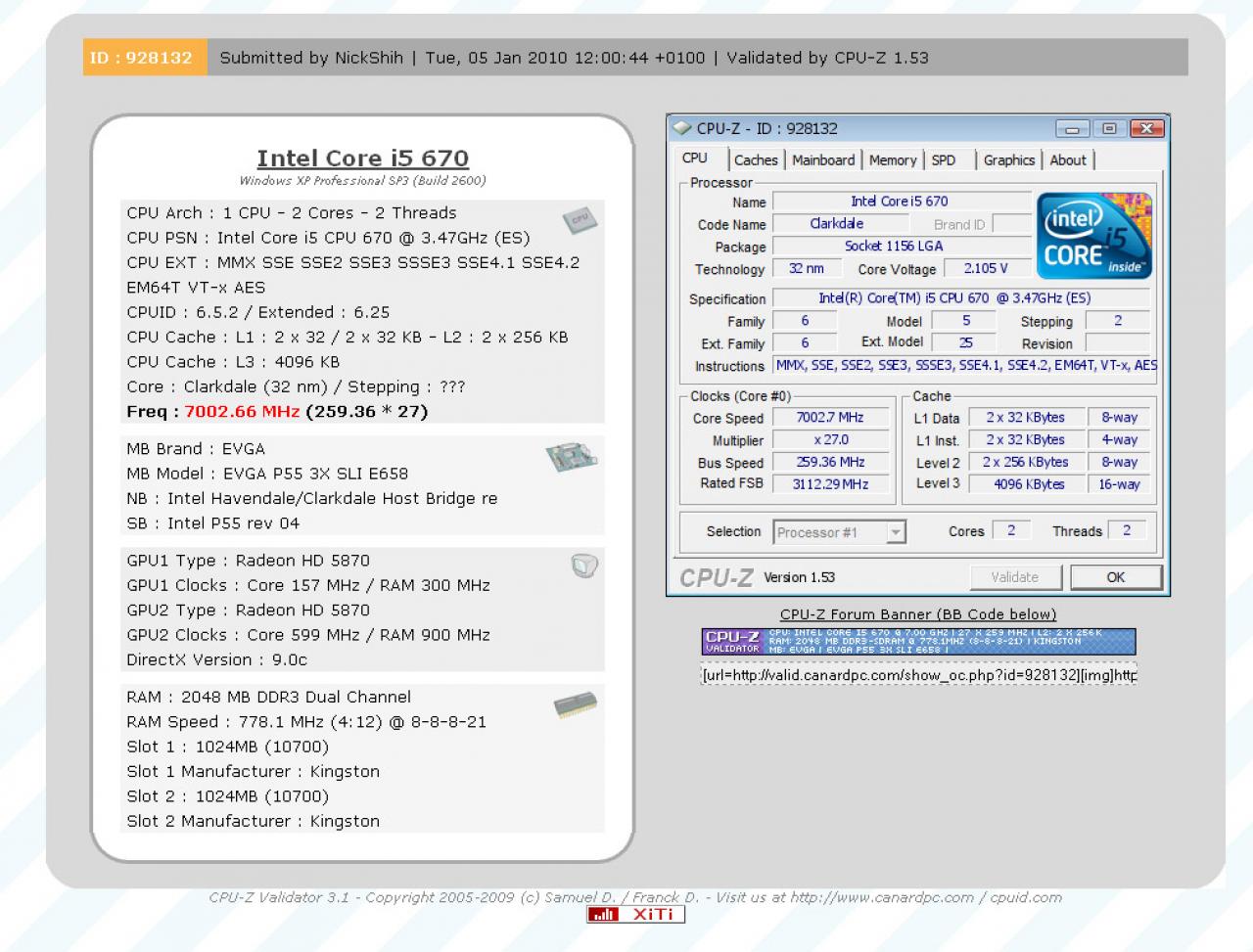Click the Level 2 cache 2 x 256 KBytes
1253x952 pixels.
click(x=1025, y=463)
